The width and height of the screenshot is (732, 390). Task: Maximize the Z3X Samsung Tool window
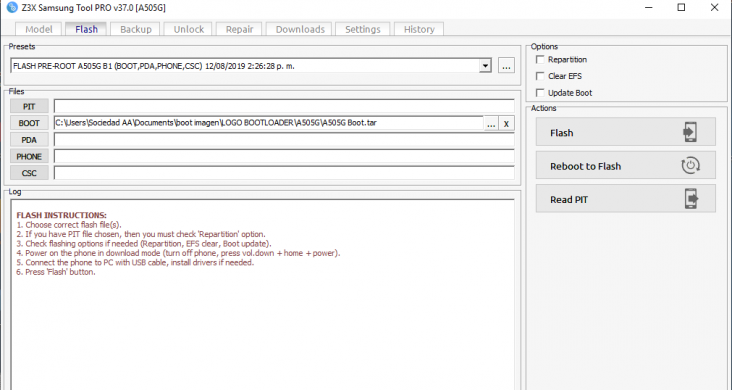(681, 7)
